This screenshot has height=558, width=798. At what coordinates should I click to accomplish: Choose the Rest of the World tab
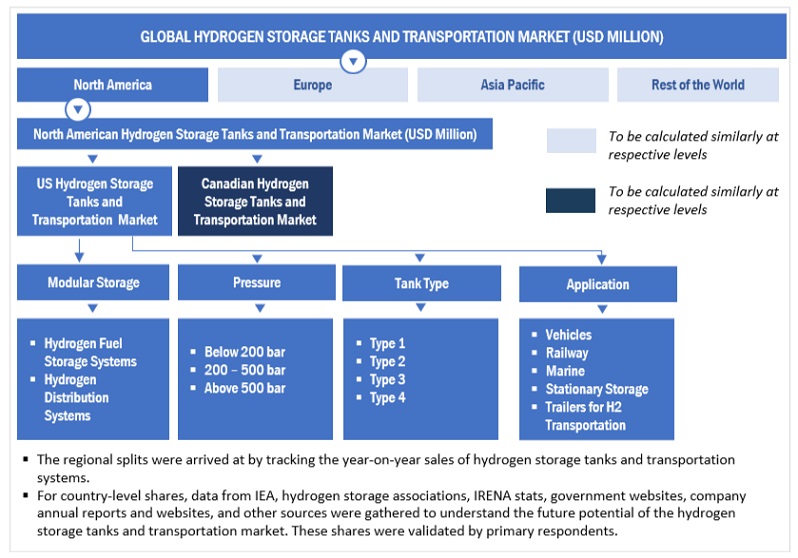click(697, 85)
